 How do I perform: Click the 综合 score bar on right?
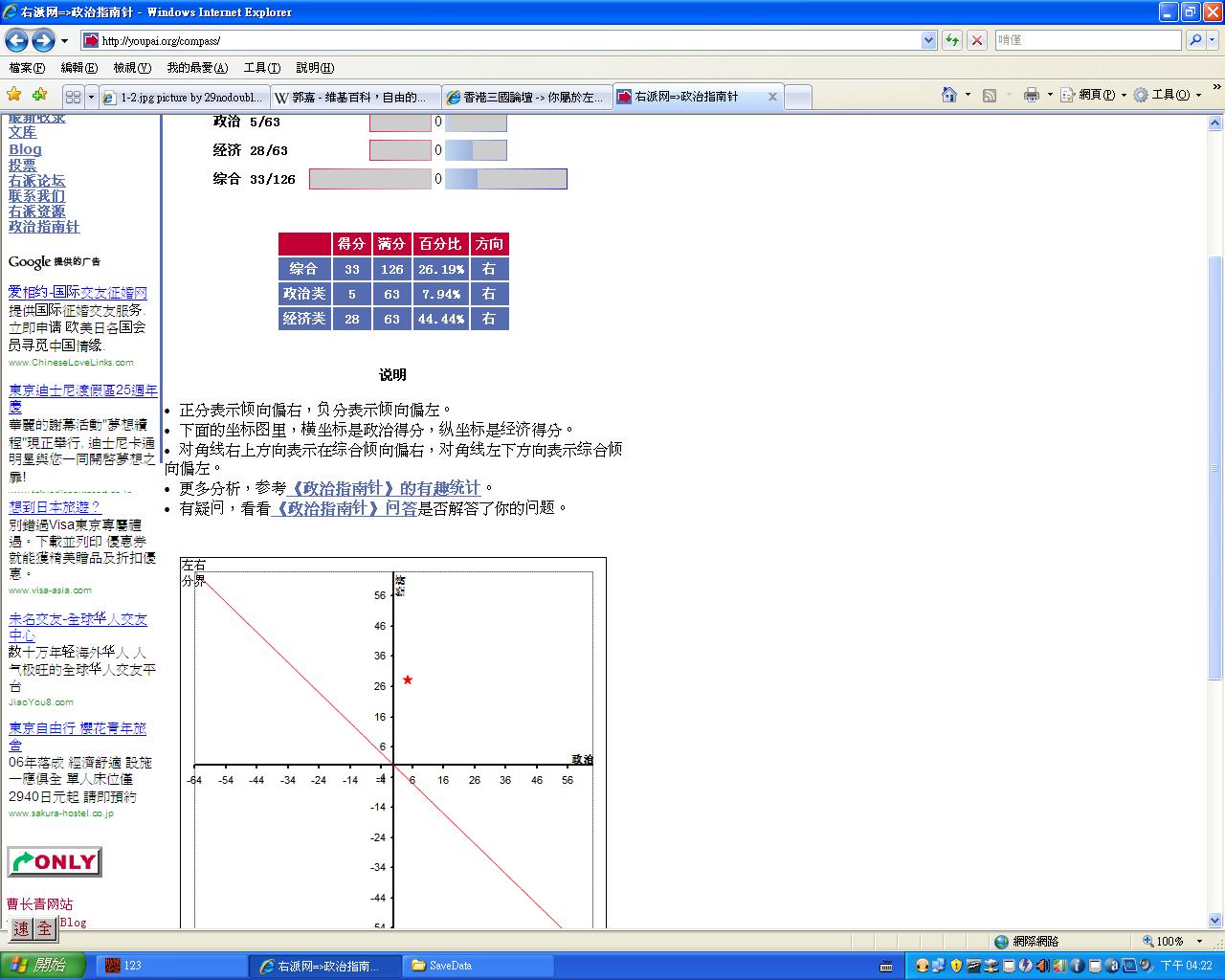pos(506,179)
